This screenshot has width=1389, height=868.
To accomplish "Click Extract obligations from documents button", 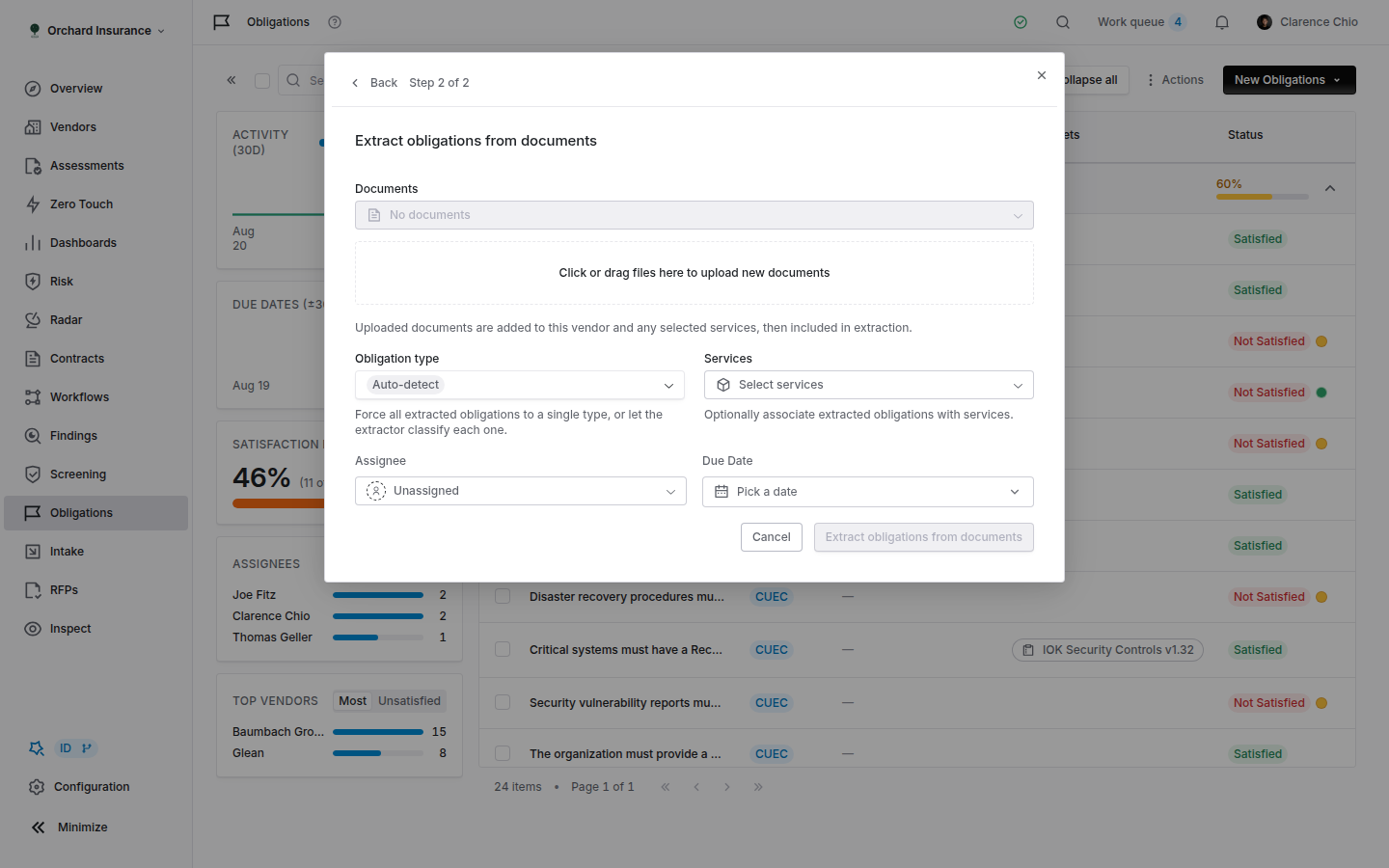I will 924,537.
